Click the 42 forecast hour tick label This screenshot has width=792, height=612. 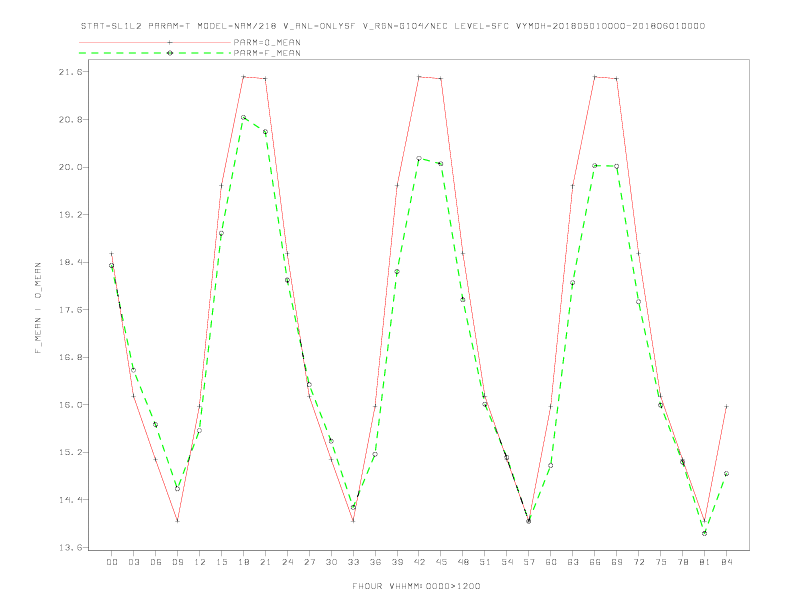419,562
